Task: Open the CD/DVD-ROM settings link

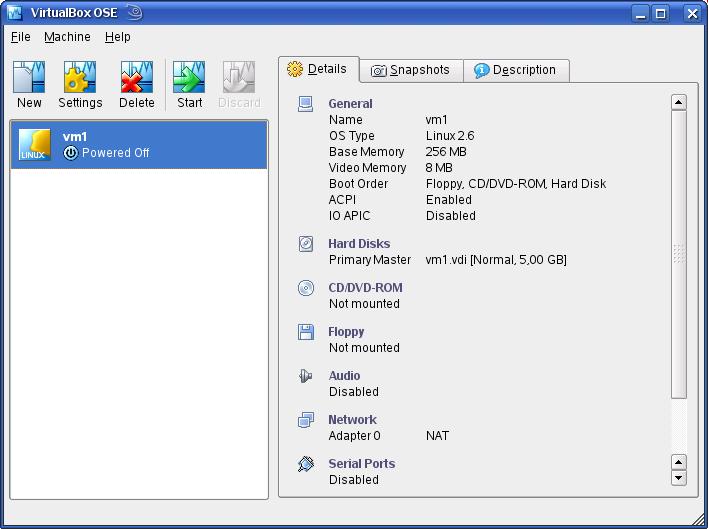Action: coord(365,288)
